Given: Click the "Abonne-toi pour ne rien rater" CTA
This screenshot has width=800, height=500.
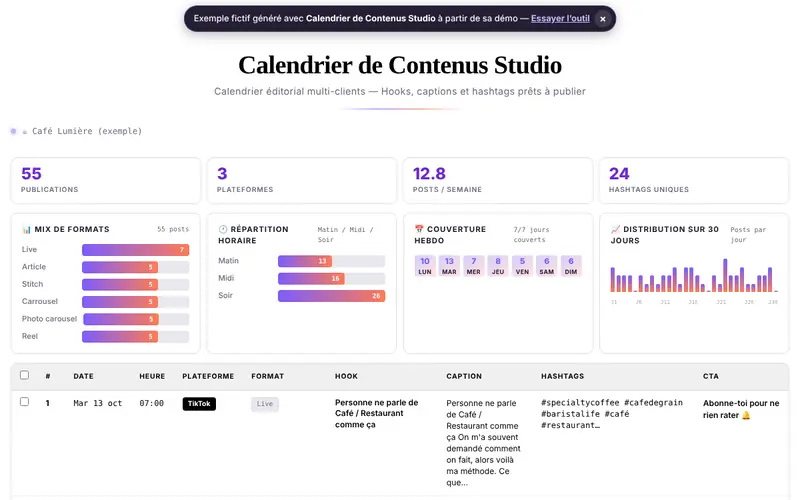Looking at the screenshot, I should (x=741, y=409).
